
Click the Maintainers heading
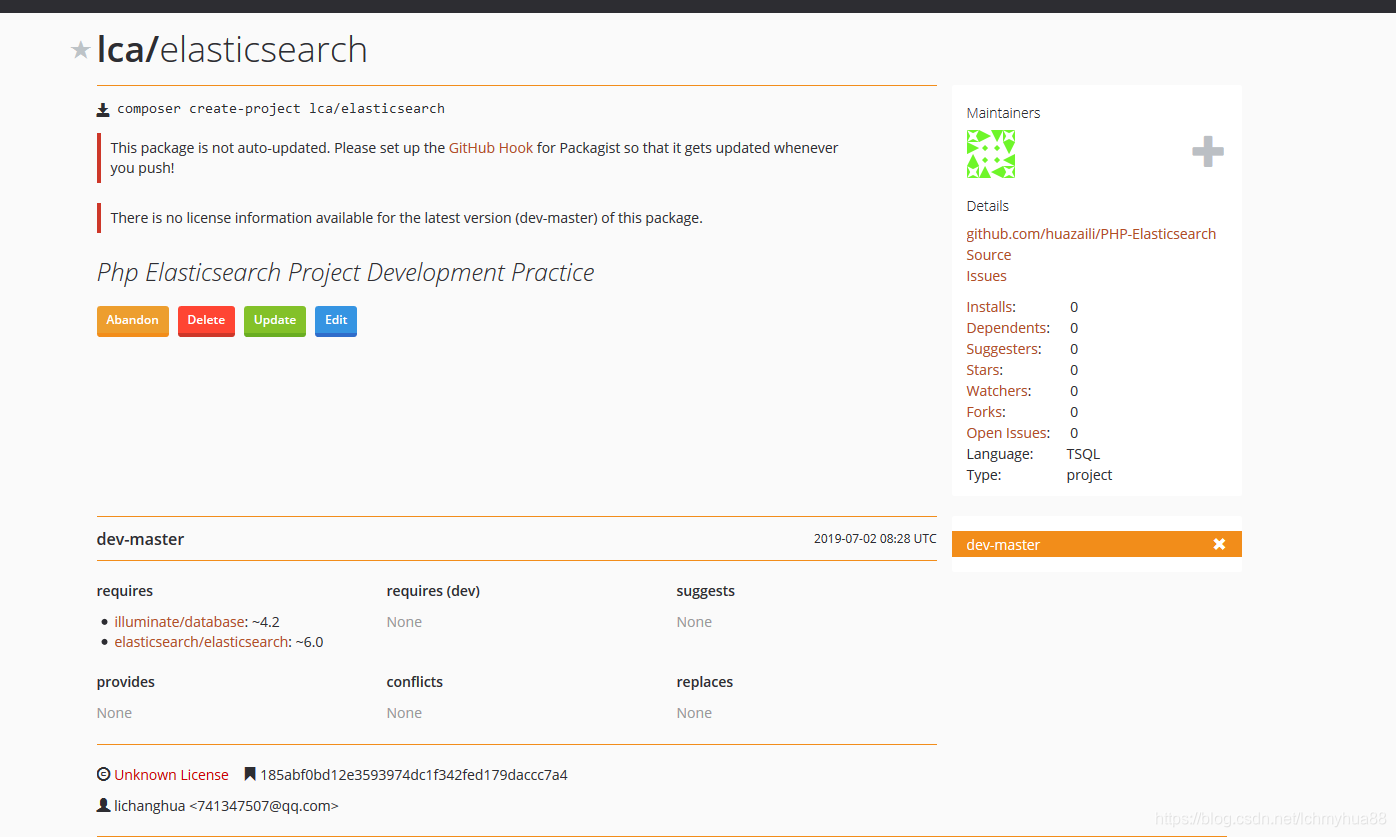point(1003,113)
